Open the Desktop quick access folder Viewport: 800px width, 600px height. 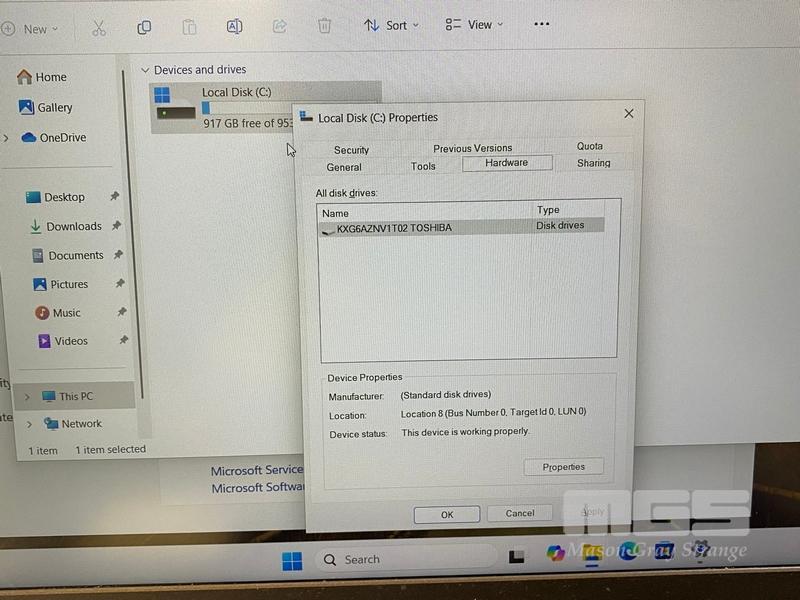coord(55,197)
